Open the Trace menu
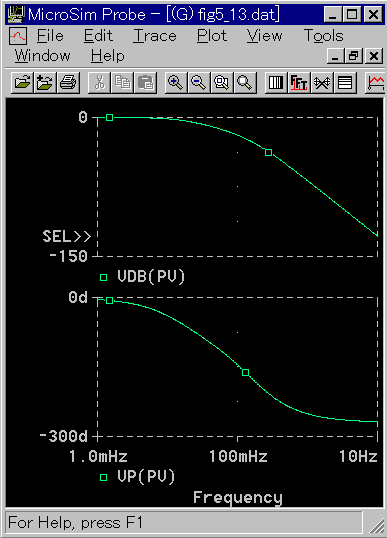This screenshot has width=387, height=538. [x=155, y=36]
